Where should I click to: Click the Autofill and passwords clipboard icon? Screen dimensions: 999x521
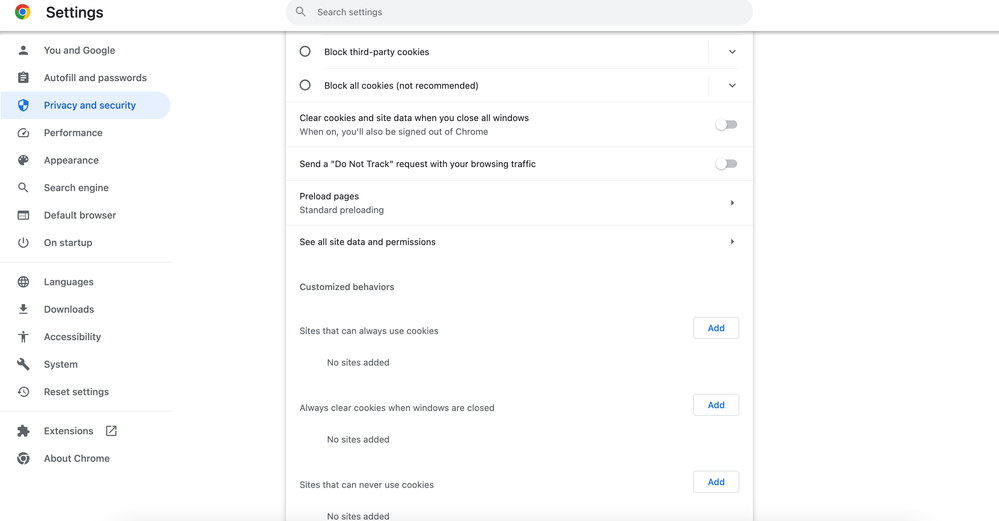pyautogui.click(x=23, y=78)
